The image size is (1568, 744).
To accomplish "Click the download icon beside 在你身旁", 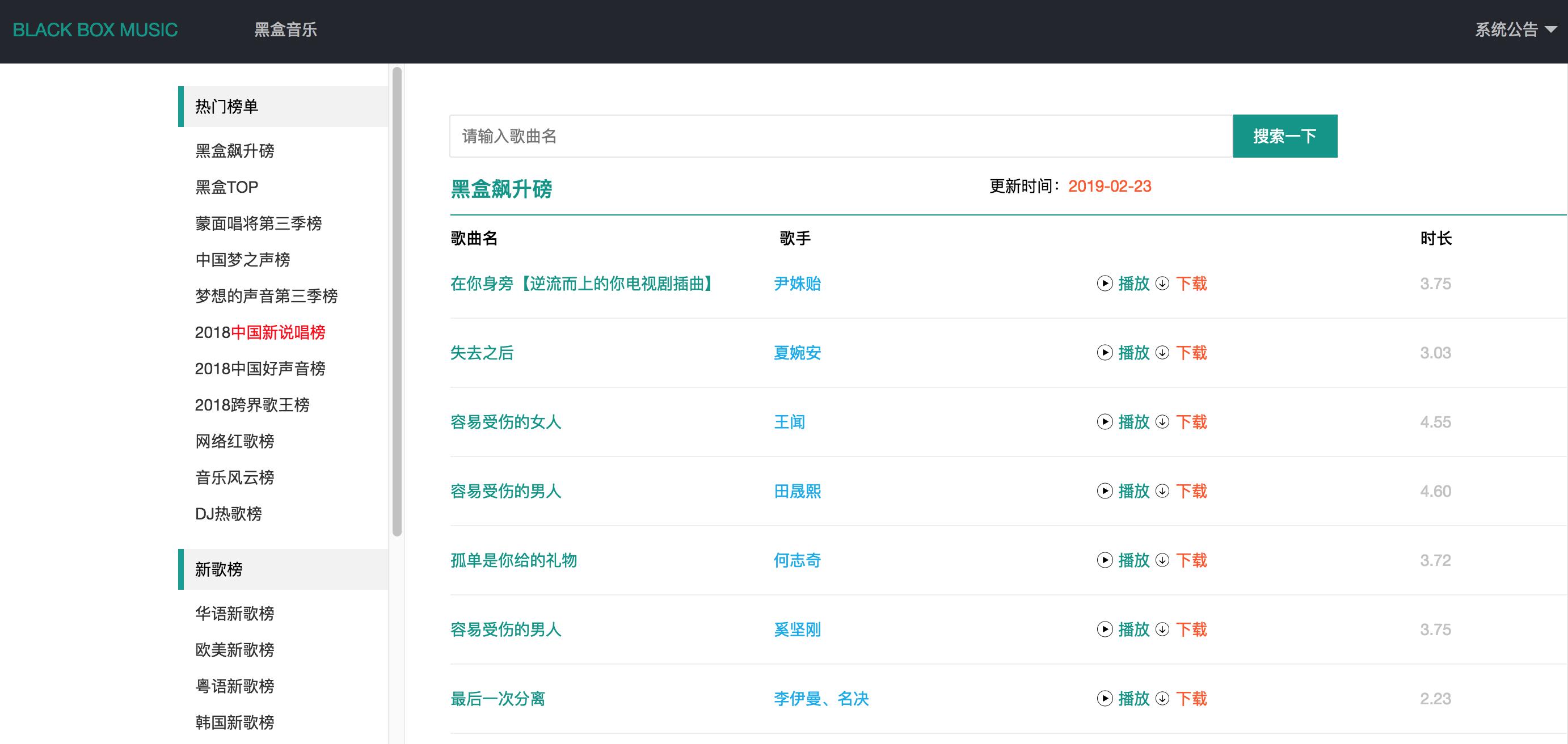I will (1162, 284).
